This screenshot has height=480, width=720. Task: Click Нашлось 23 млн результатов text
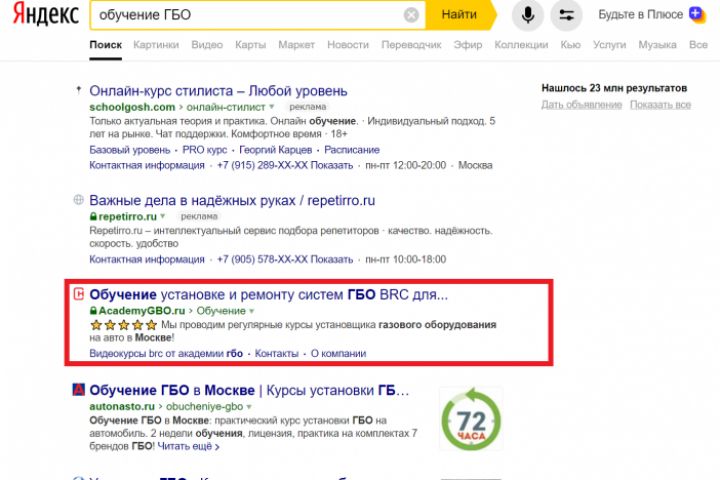[x=614, y=88]
